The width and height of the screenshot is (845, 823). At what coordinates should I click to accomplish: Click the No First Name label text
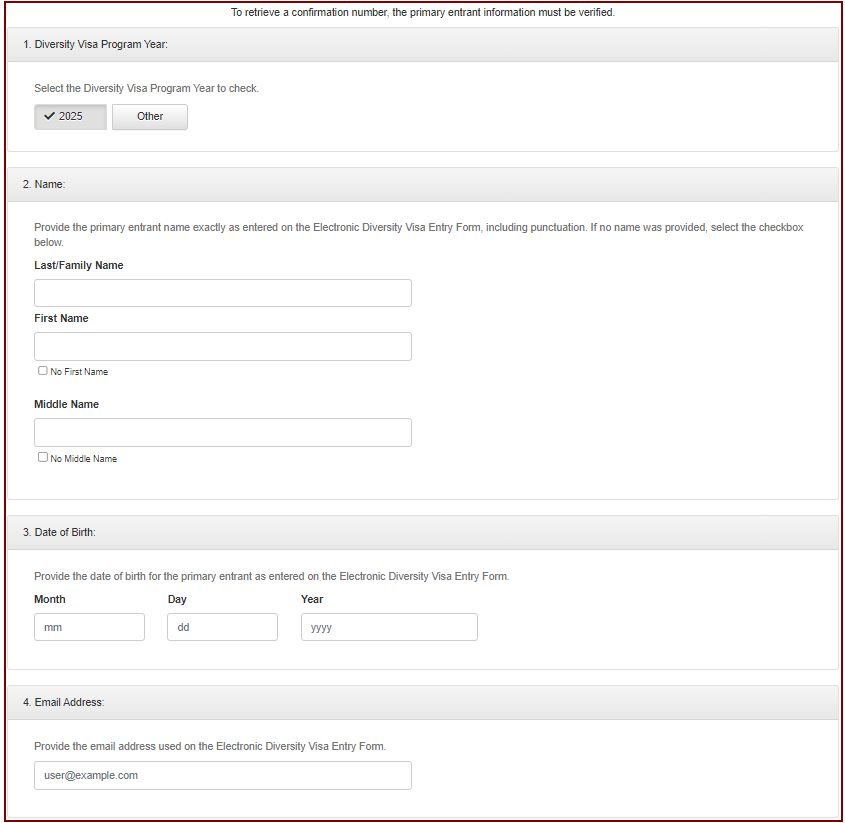click(79, 372)
